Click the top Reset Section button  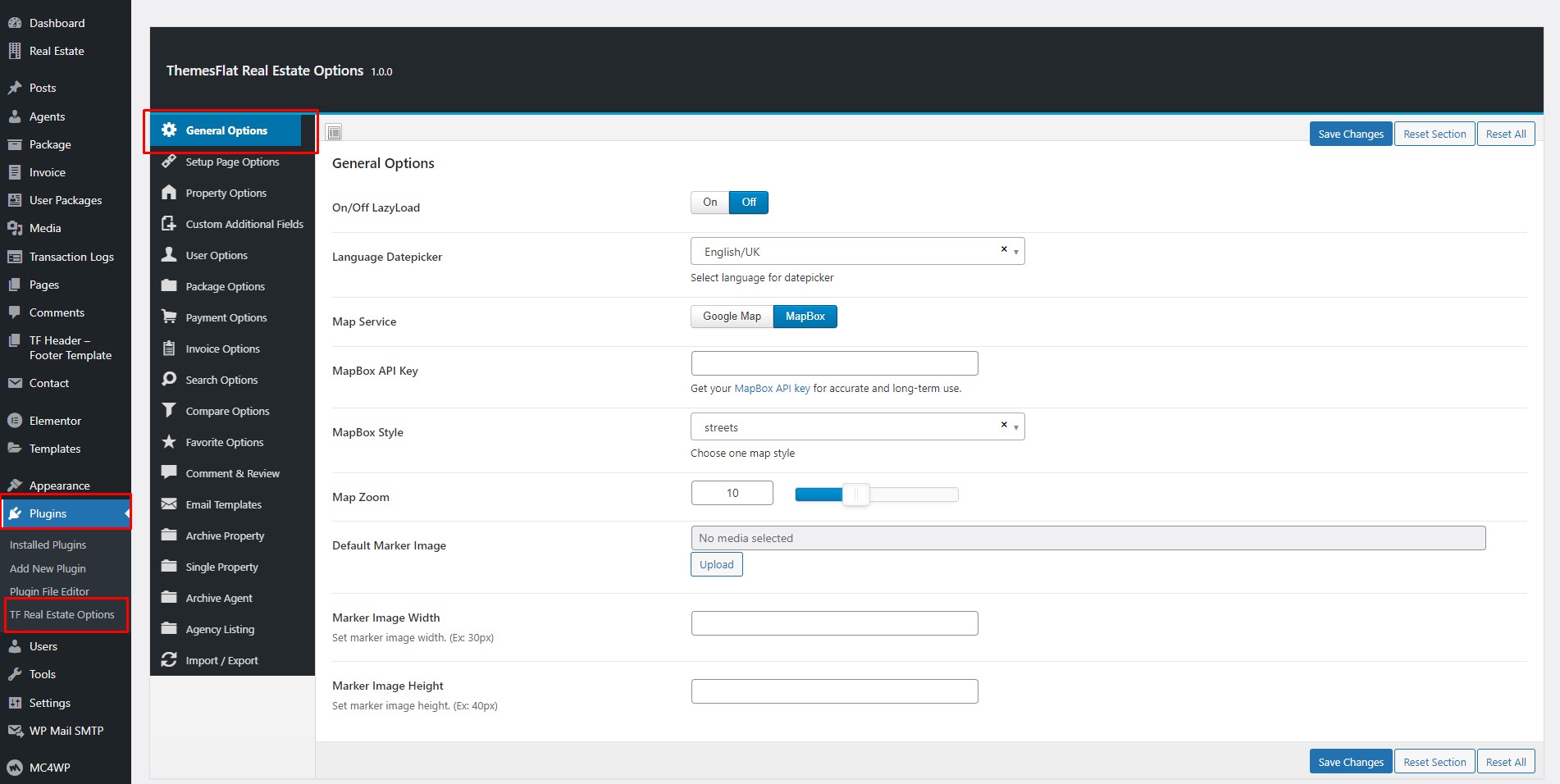(1435, 134)
